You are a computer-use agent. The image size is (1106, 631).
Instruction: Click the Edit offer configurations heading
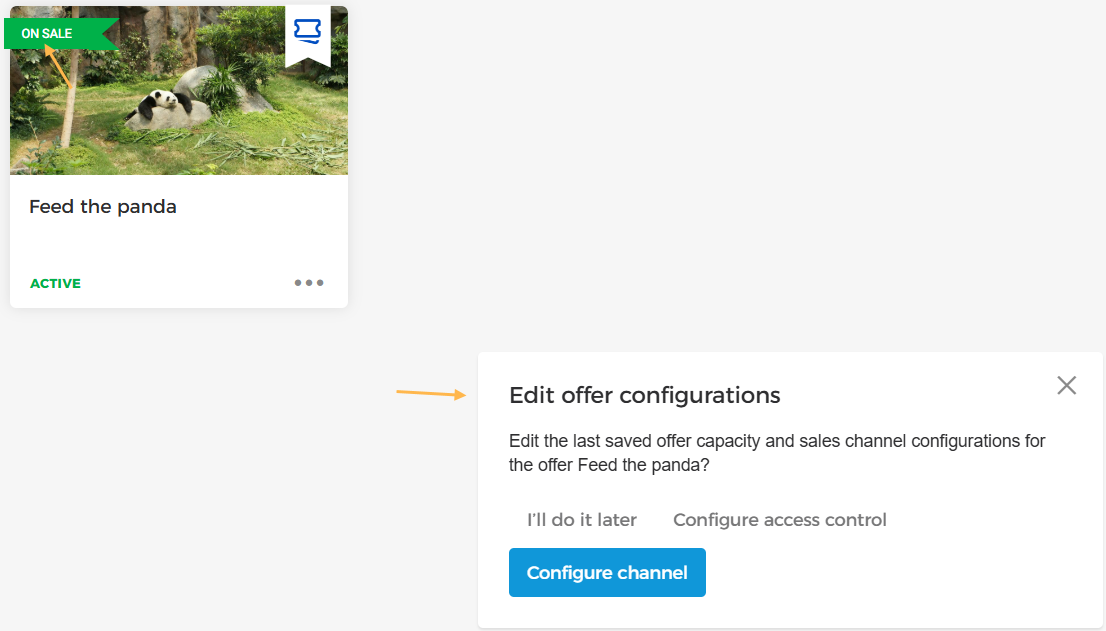(644, 395)
